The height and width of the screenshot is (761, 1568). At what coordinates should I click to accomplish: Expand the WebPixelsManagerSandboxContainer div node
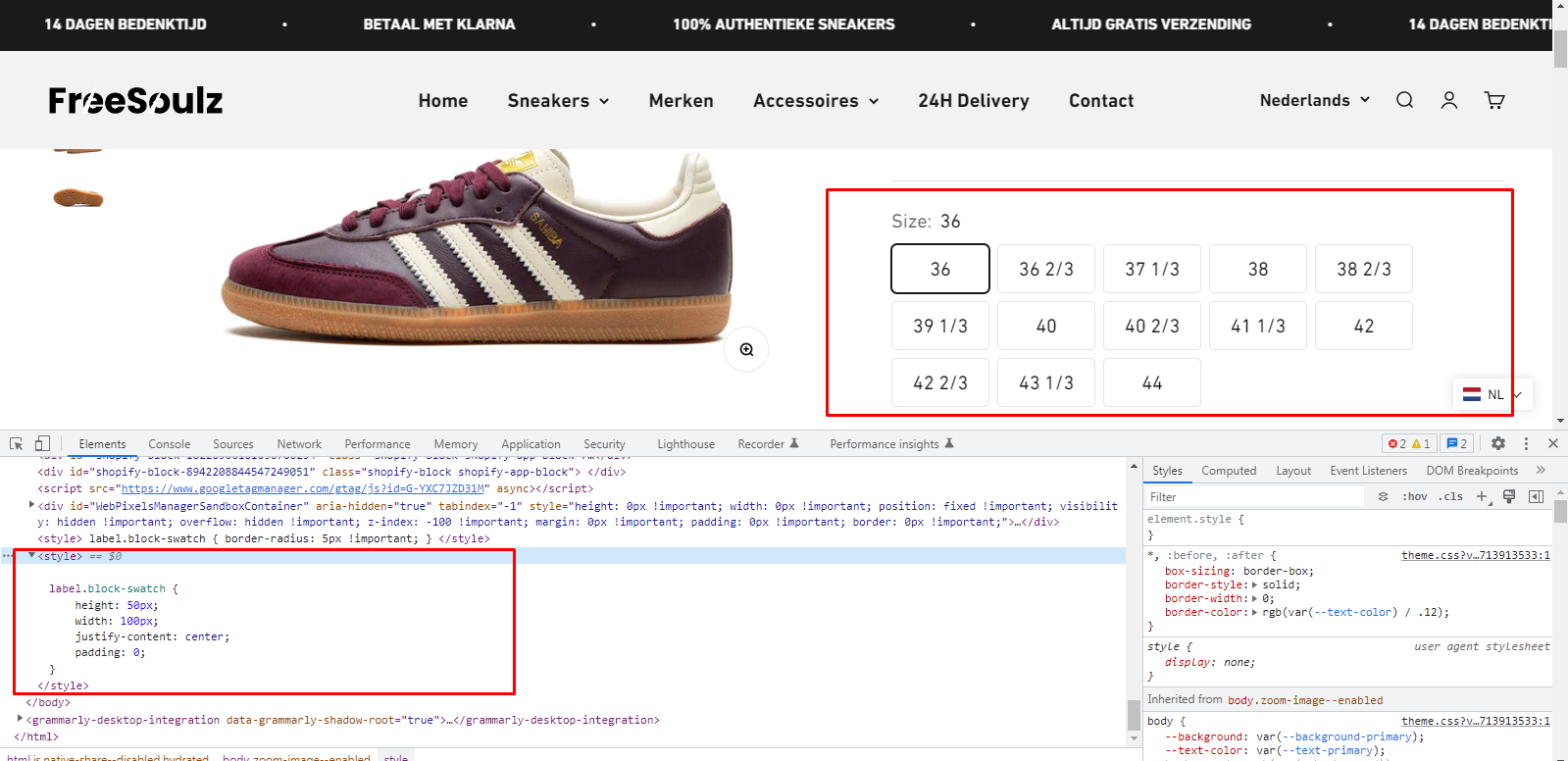[x=32, y=505]
